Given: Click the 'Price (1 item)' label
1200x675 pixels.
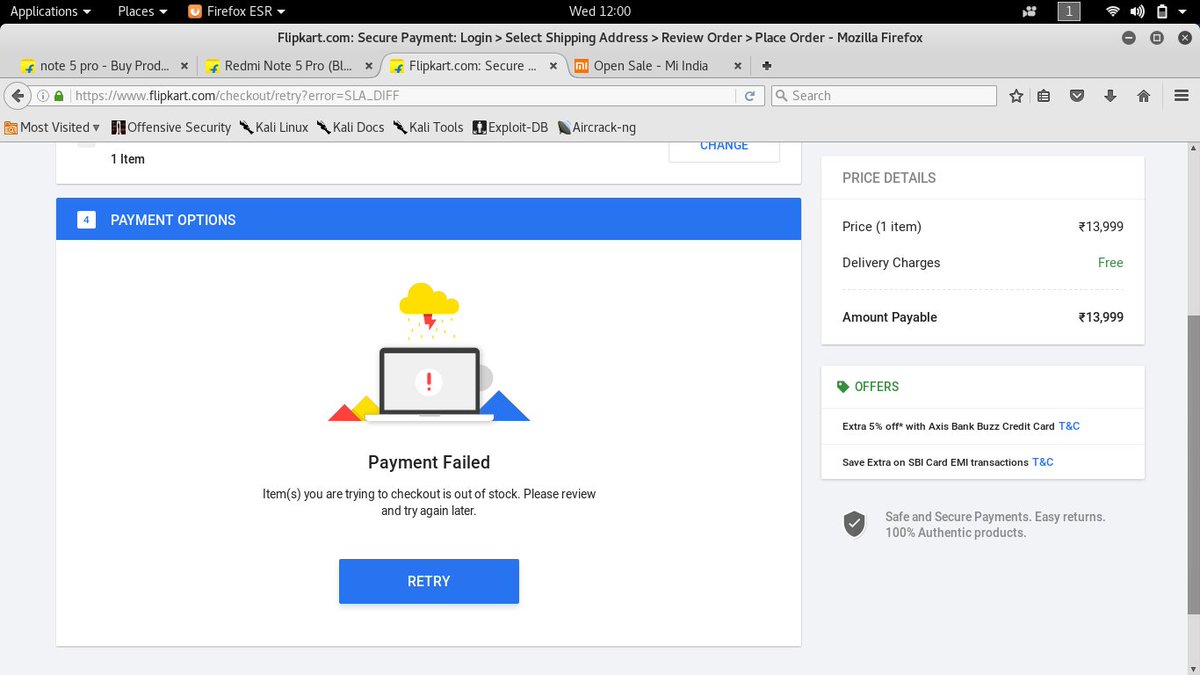Looking at the screenshot, I should 882,227.
